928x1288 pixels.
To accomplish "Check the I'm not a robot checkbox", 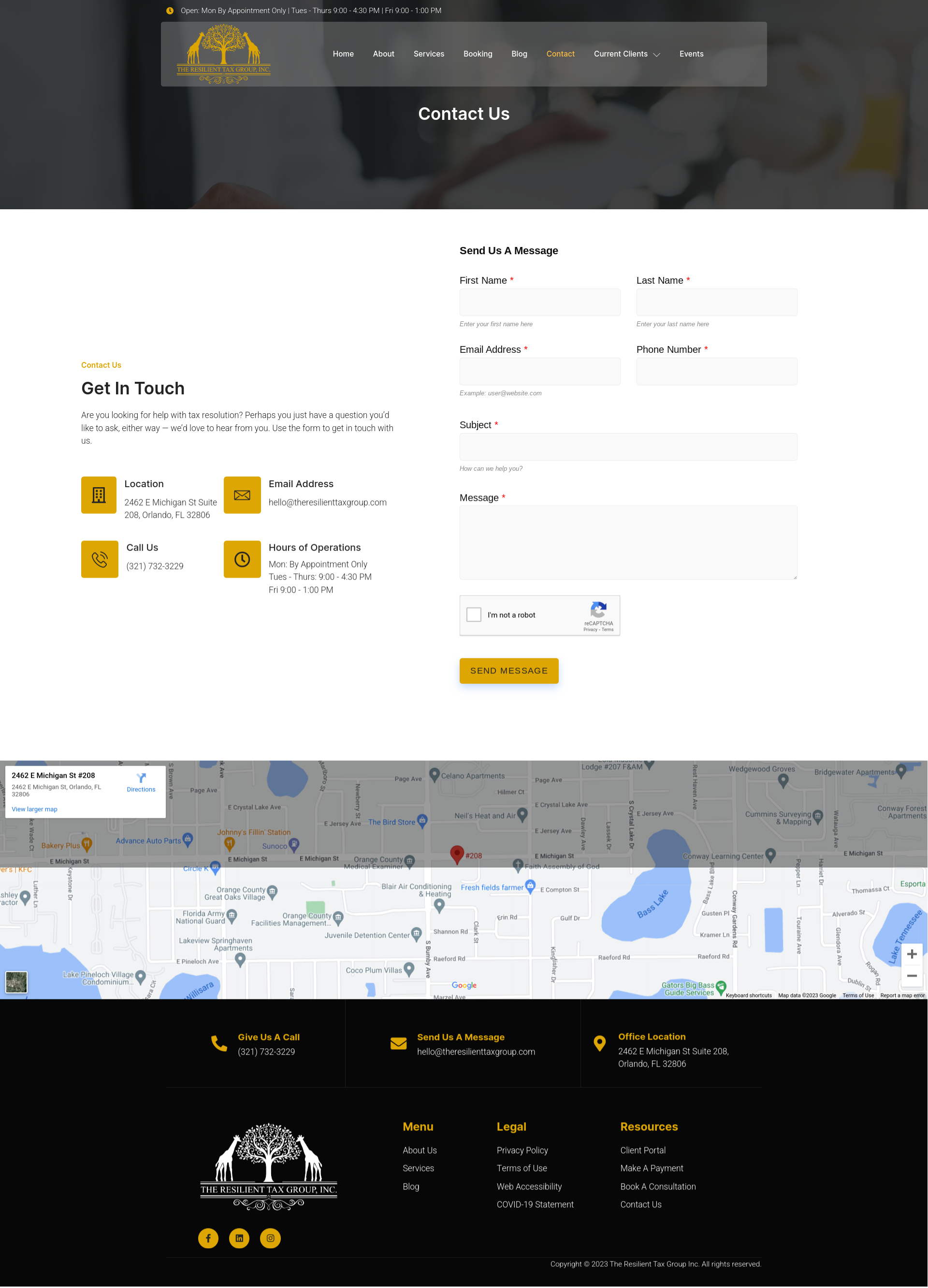I will click(x=474, y=614).
